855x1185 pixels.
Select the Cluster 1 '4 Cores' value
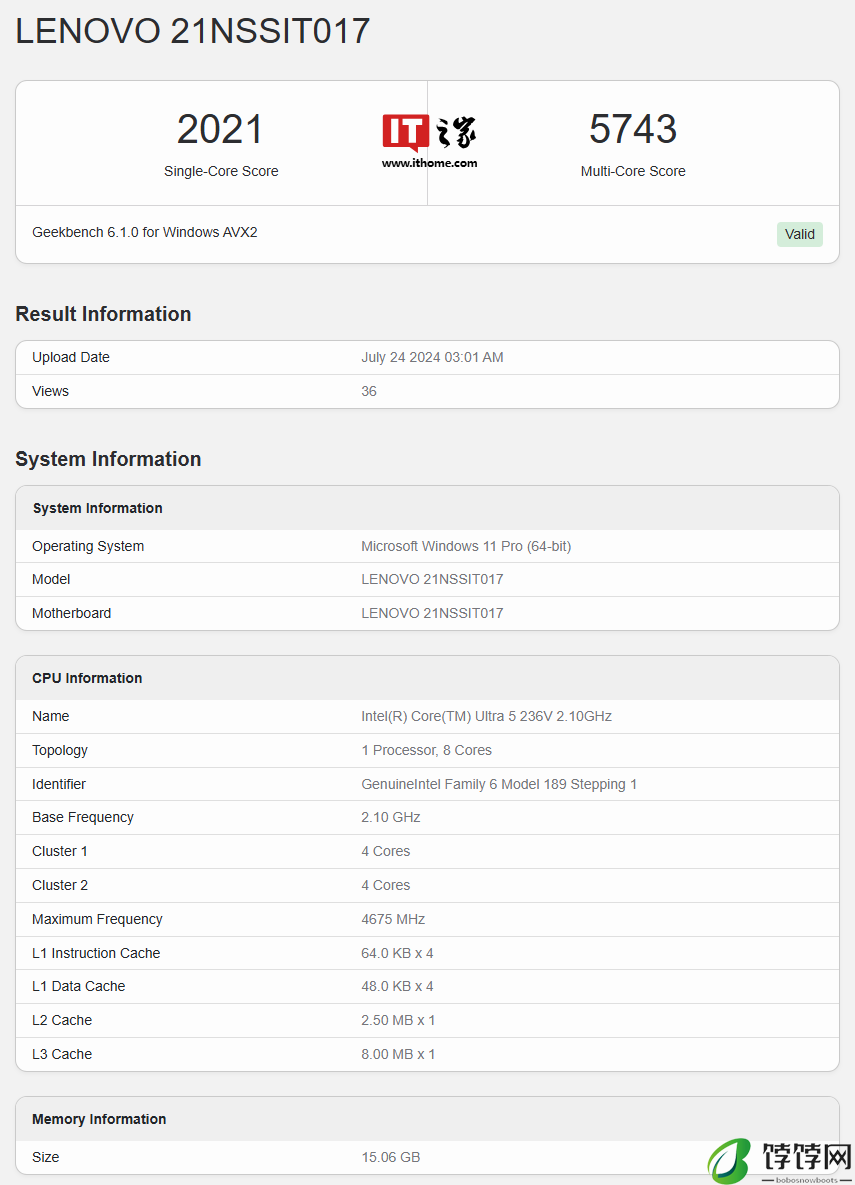[386, 852]
